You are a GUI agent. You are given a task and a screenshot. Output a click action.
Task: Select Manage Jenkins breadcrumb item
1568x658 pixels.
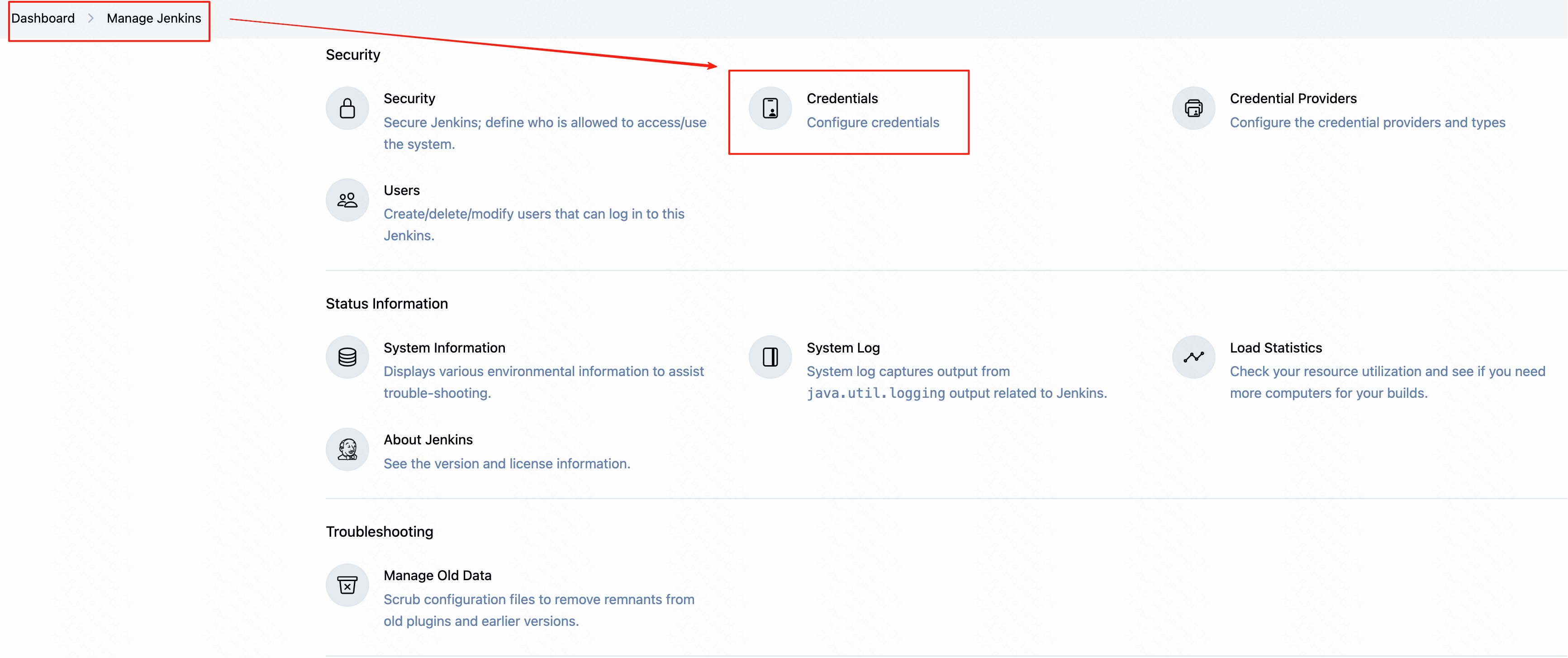153,18
